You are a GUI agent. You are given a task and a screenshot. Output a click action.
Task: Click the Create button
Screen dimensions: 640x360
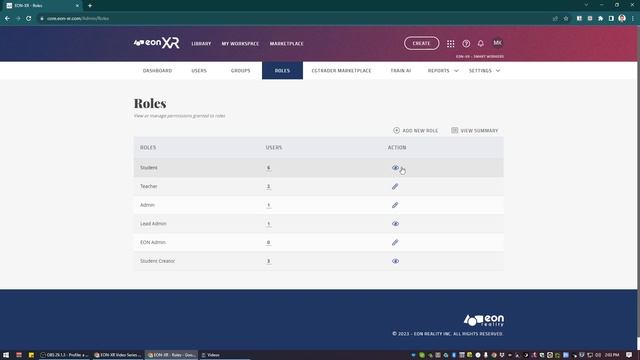(x=421, y=43)
